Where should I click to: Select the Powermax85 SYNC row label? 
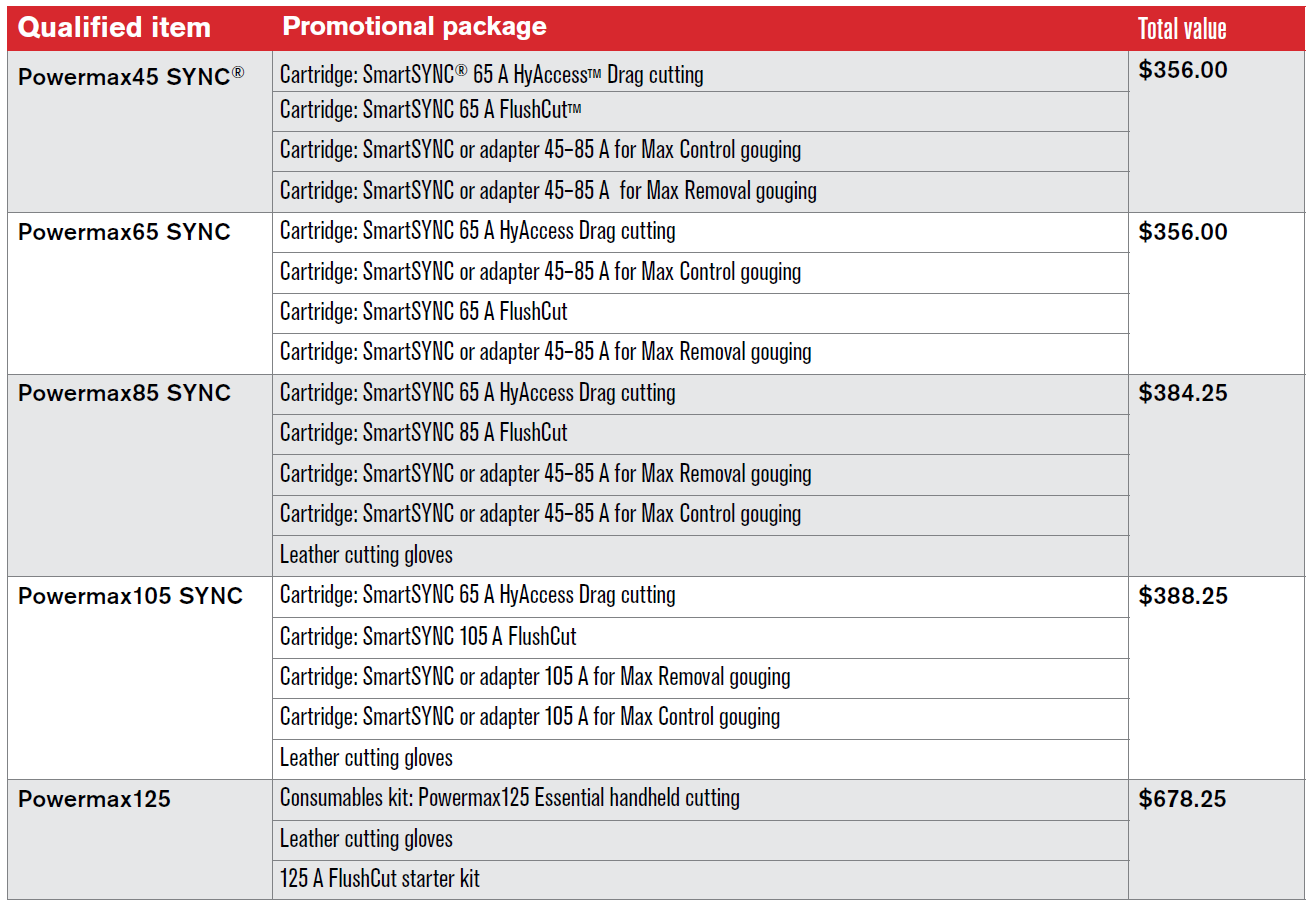(124, 393)
